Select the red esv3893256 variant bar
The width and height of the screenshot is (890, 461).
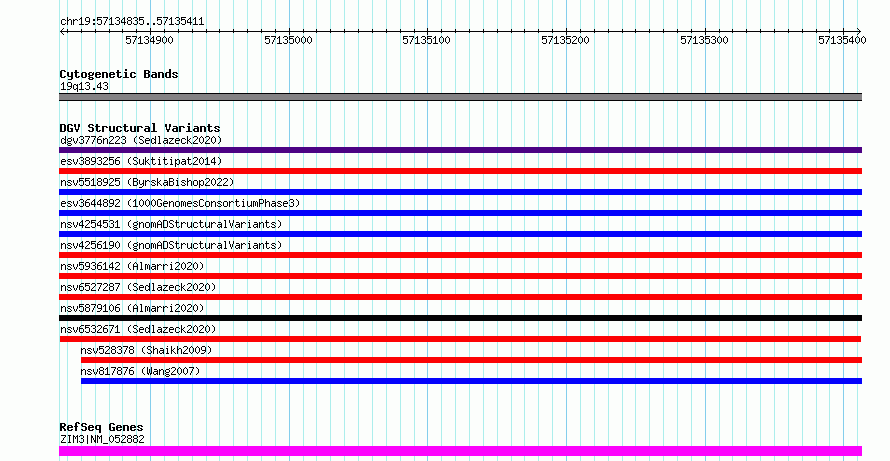(x=460, y=171)
